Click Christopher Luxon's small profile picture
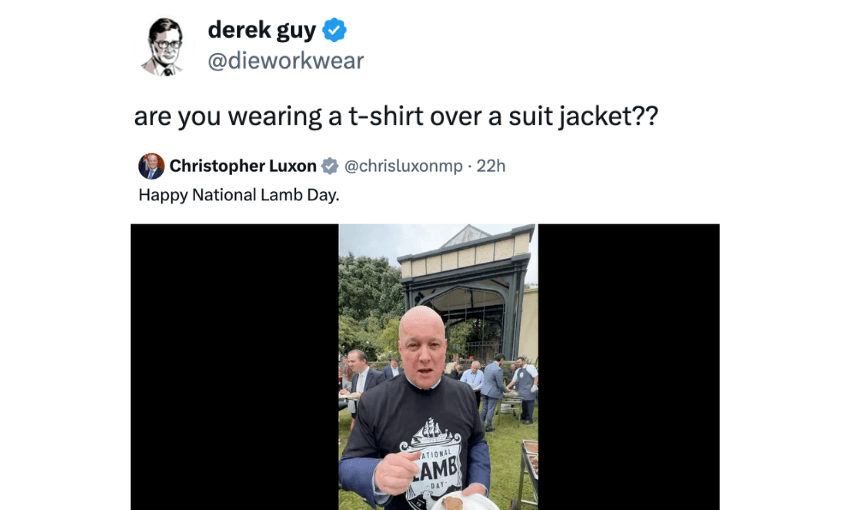850x510 pixels. 151,166
